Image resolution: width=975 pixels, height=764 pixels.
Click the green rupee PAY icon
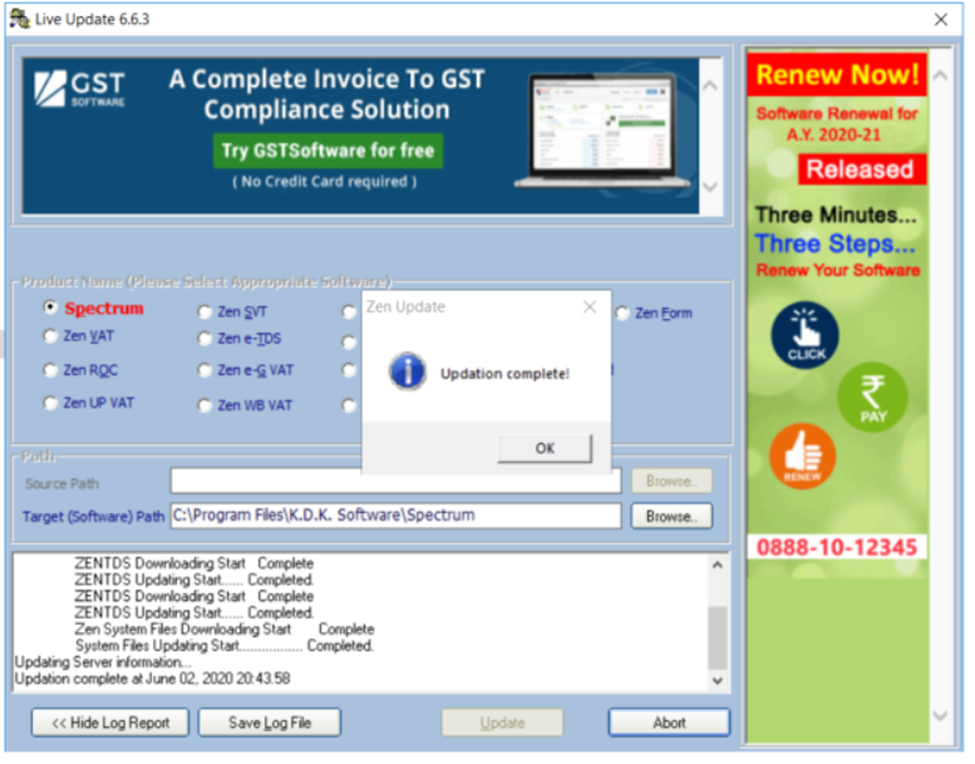pos(872,397)
